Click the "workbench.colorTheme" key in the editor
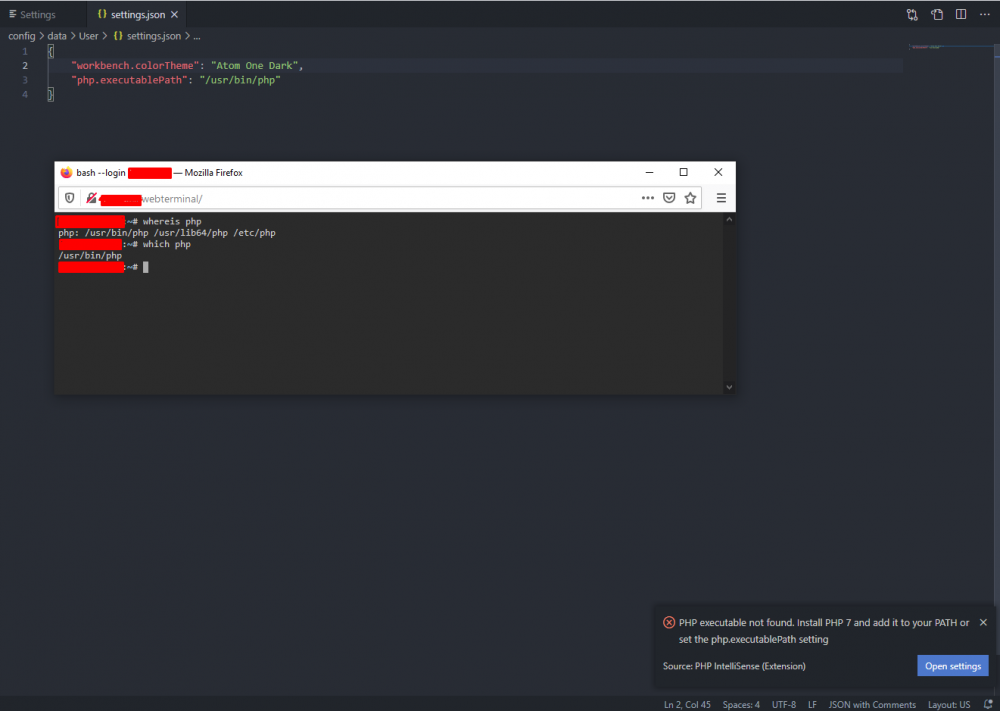The width and height of the screenshot is (1000, 711). point(135,66)
